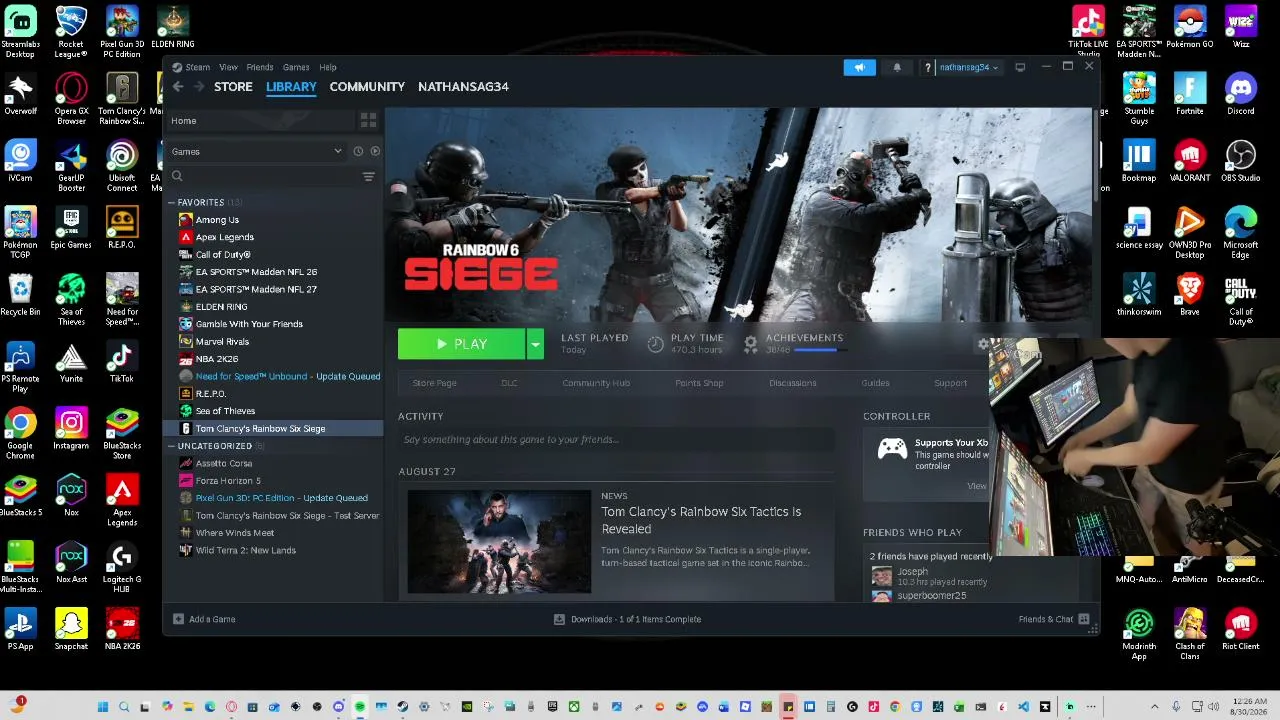Viewport: 1280px width, 720px height.
Task: Select the Instagram desktop icon
Action: click(x=71, y=430)
